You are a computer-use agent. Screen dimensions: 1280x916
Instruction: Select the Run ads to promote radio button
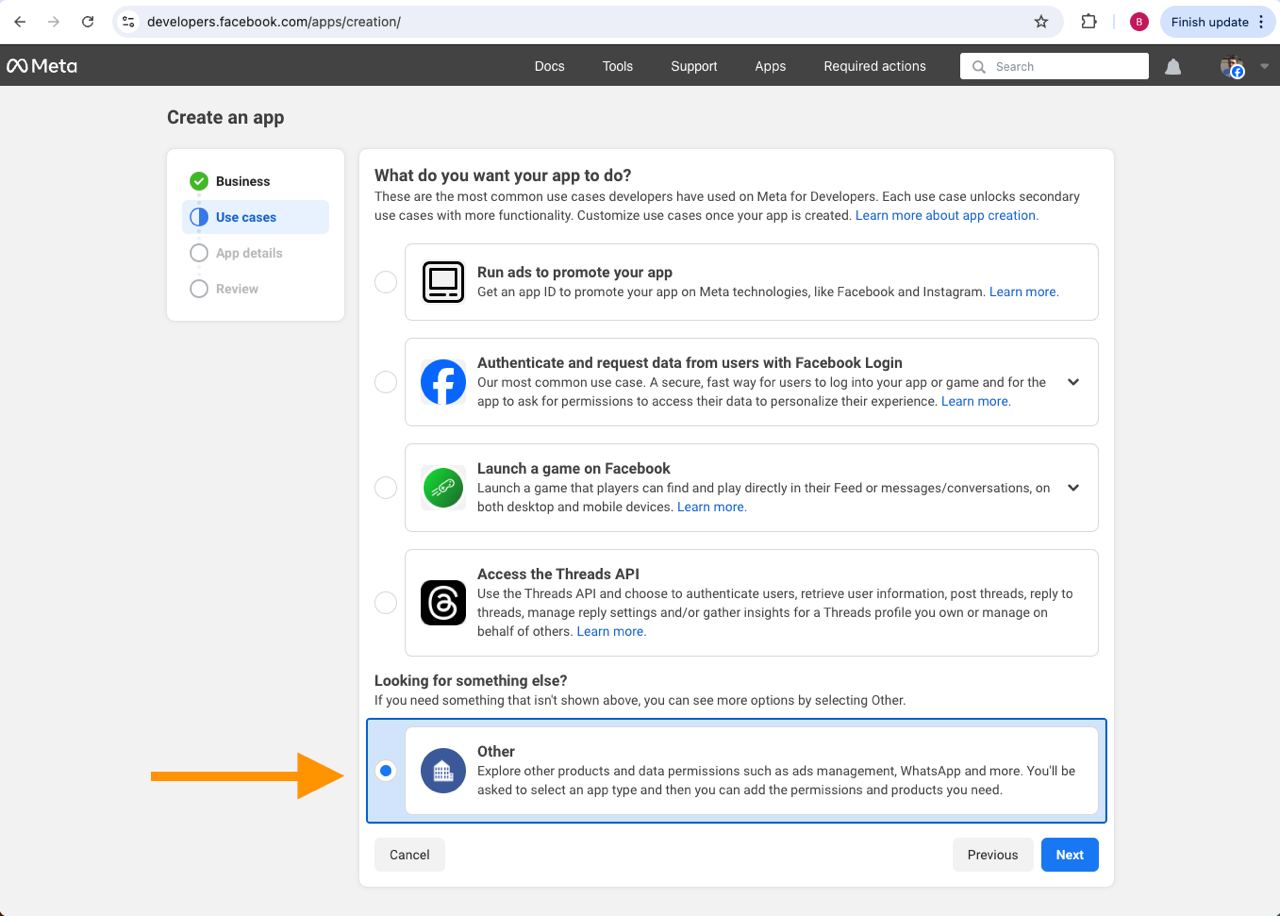(385, 282)
